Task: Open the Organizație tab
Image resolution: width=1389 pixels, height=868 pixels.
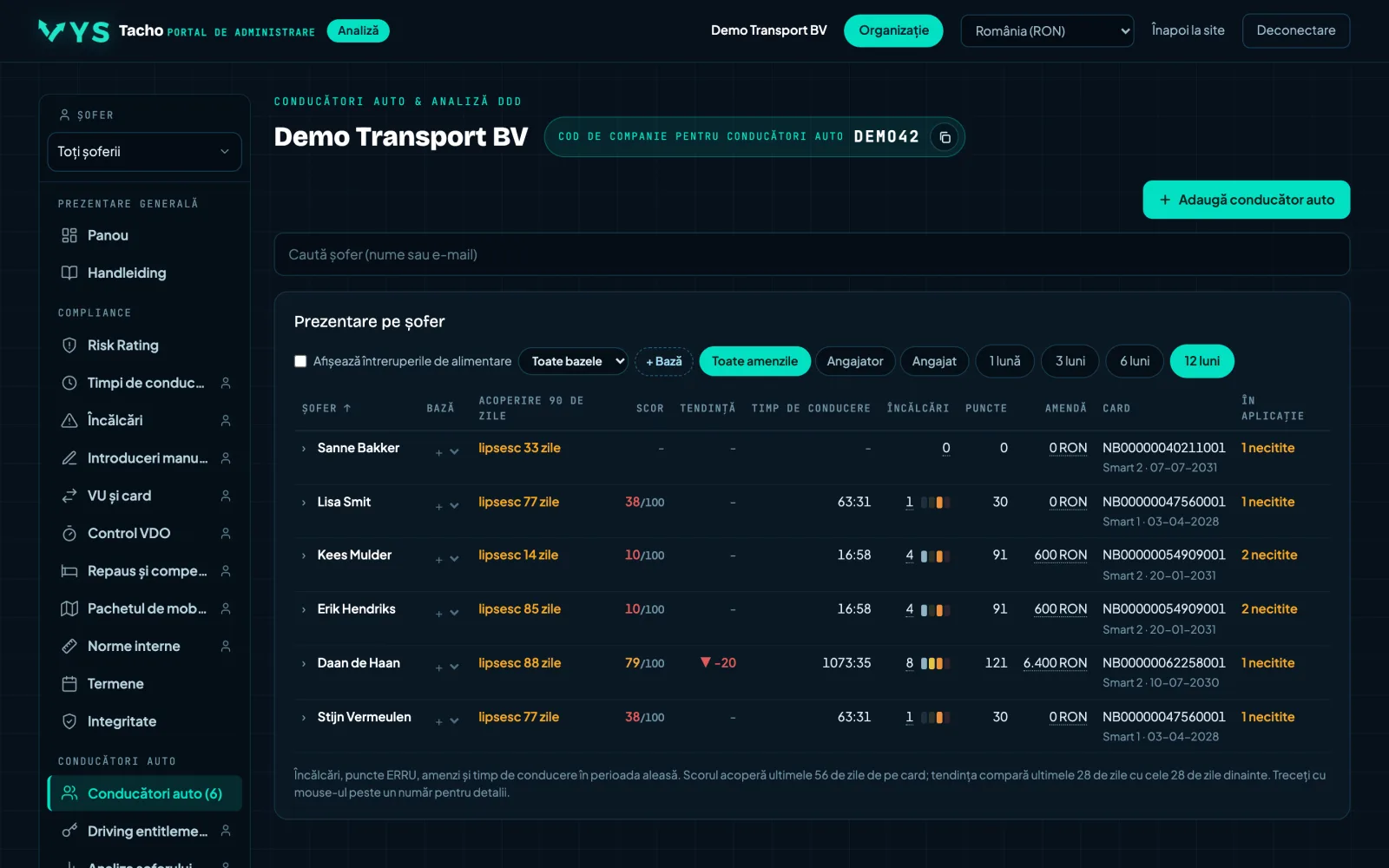Action: click(893, 30)
